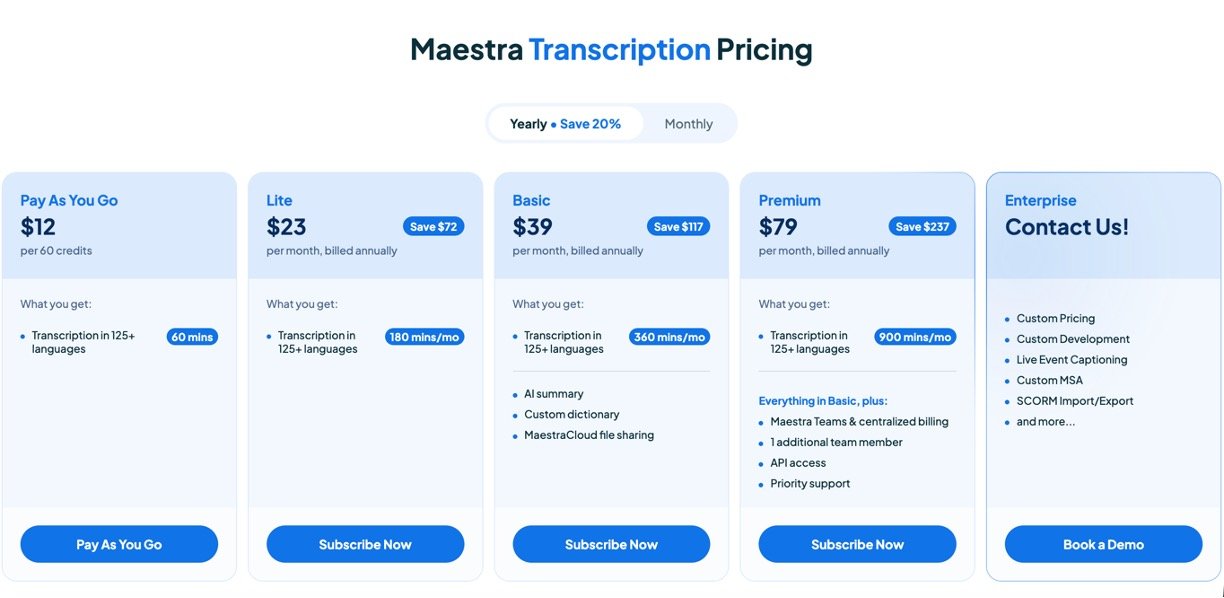This screenshot has height=598, width=1224.
Task: Click the Premium plan title
Action: [x=789, y=200]
